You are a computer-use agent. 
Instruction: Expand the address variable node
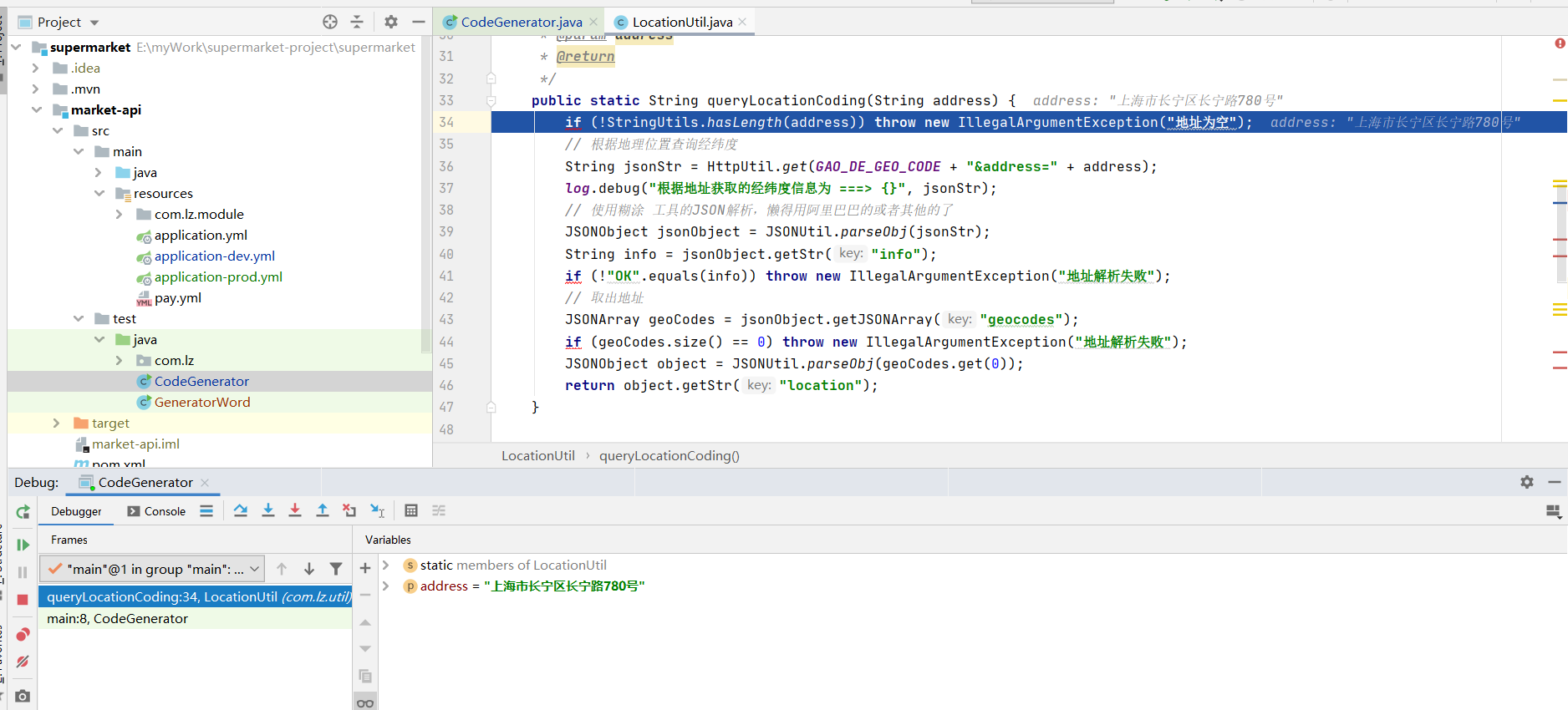pos(386,586)
